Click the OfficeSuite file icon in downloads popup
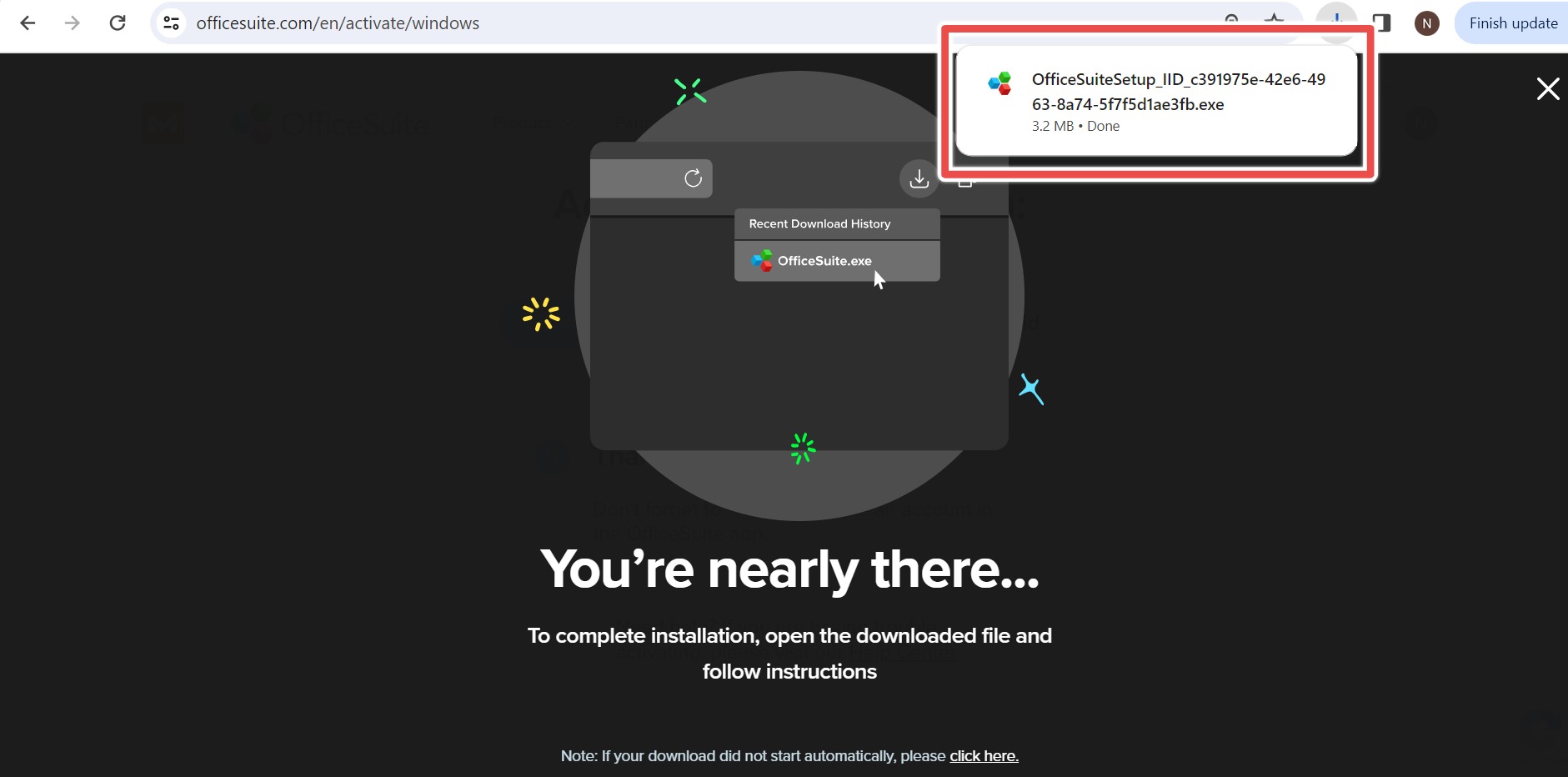Image resolution: width=1568 pixels, height=777 pixels. coord(999,83)
